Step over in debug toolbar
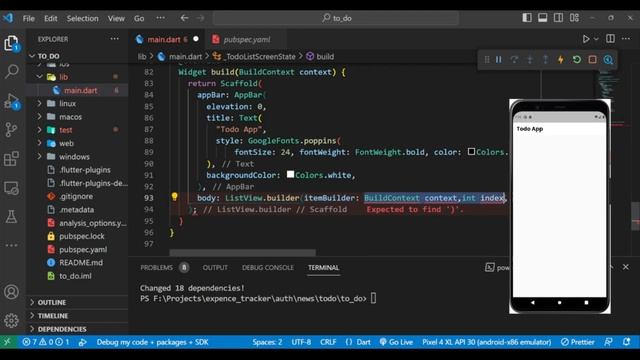Screen dimensions: 640x360 (x=514, y=60)
